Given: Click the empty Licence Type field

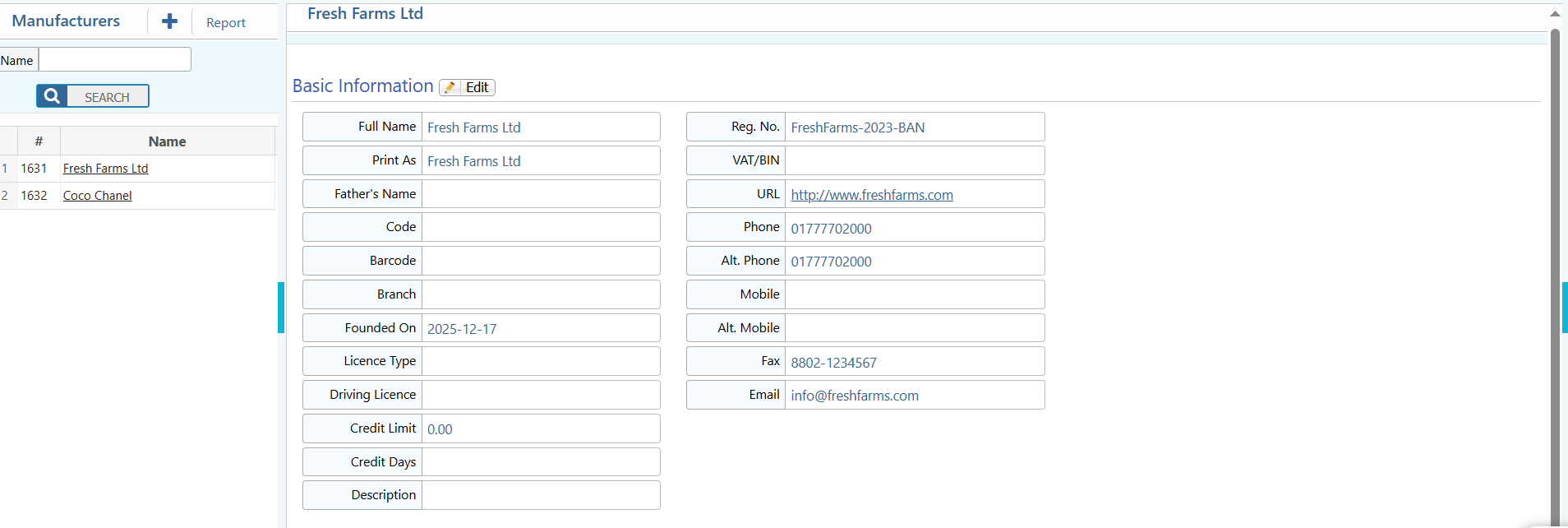Looking at the screenshot, I should pos(541,361).
